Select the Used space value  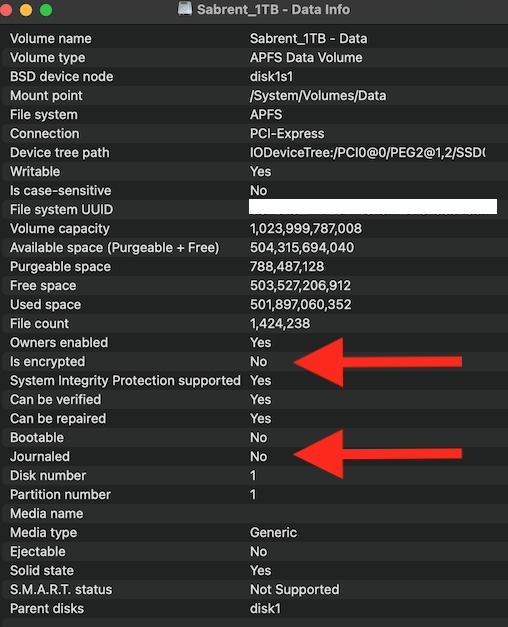[300, 305]
